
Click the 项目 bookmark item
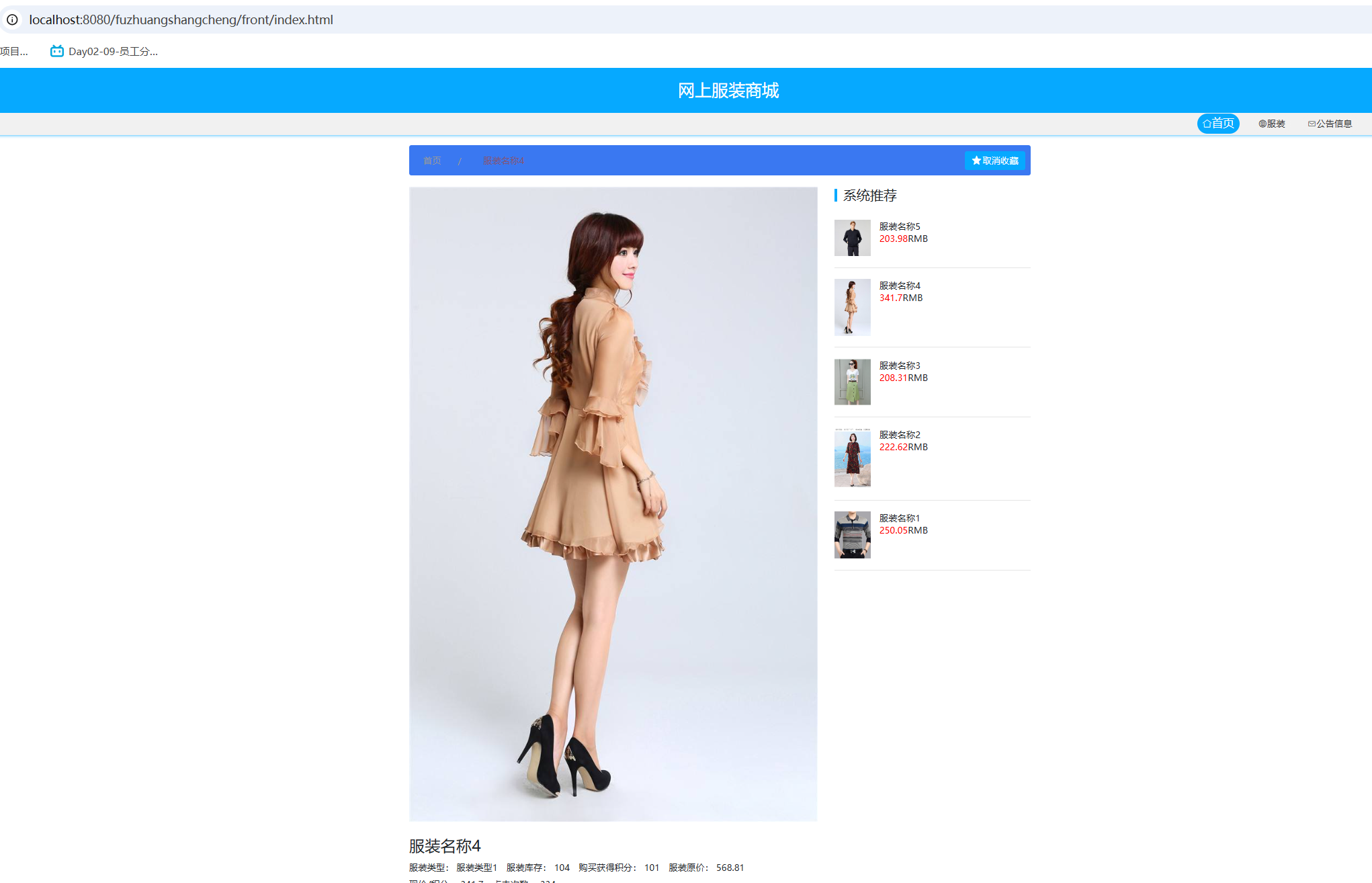pyautogui.click(x=13, y=51)
